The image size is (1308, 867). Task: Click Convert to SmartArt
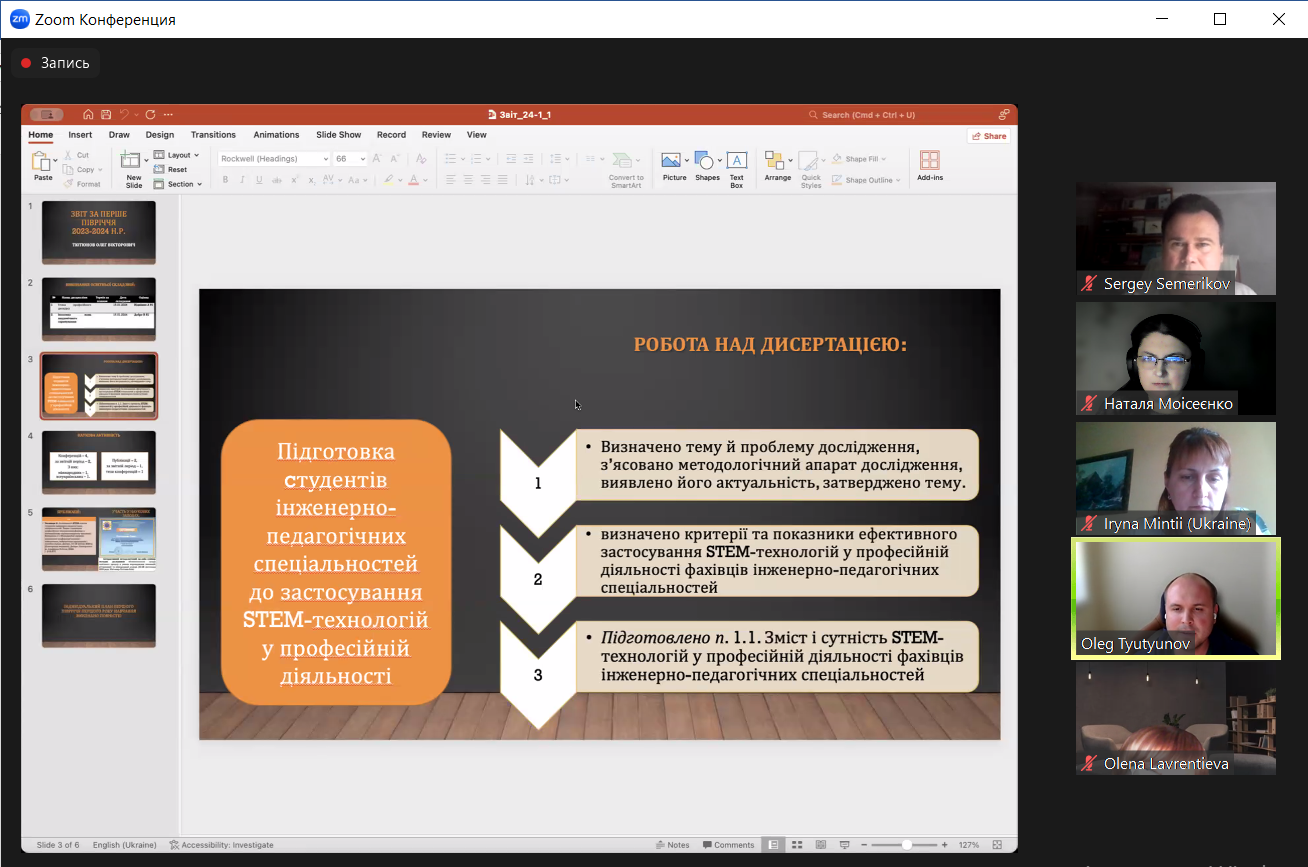[626, 170]
